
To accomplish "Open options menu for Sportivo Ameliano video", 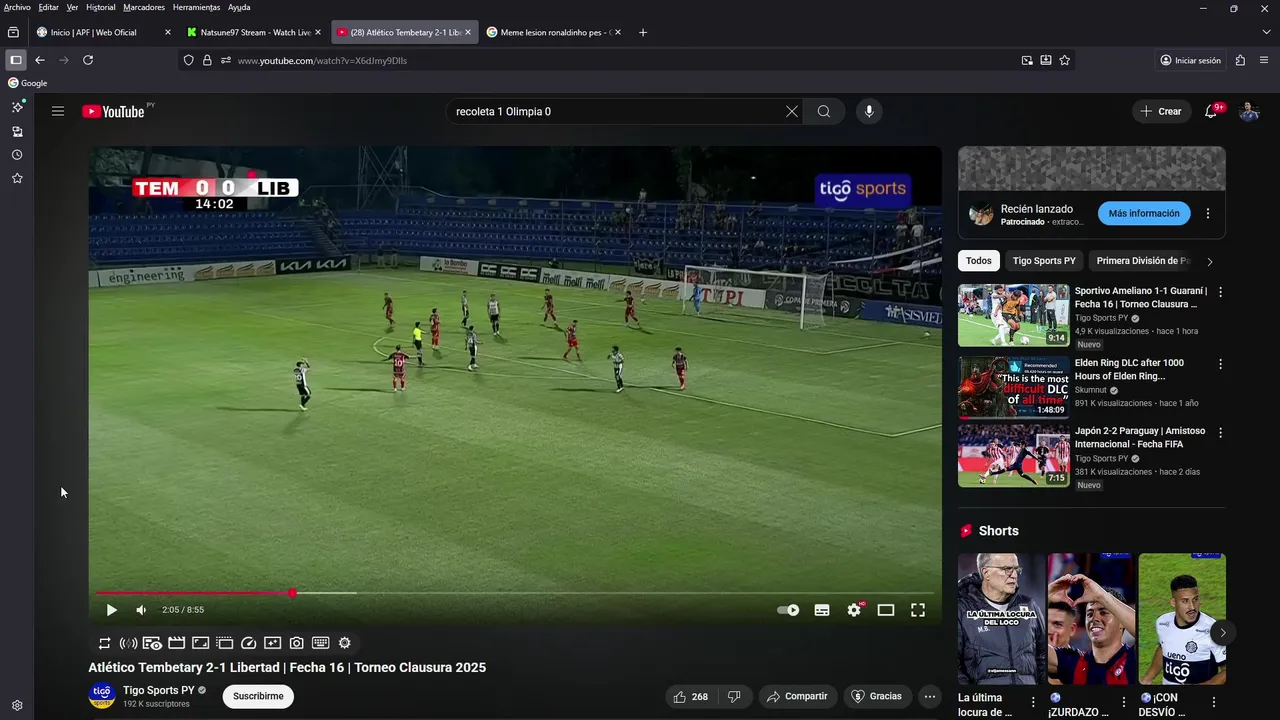I will coord(1220,292).
